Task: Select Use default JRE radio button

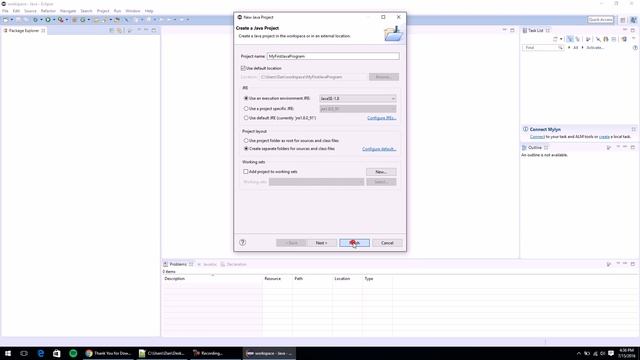Action: 246,118
